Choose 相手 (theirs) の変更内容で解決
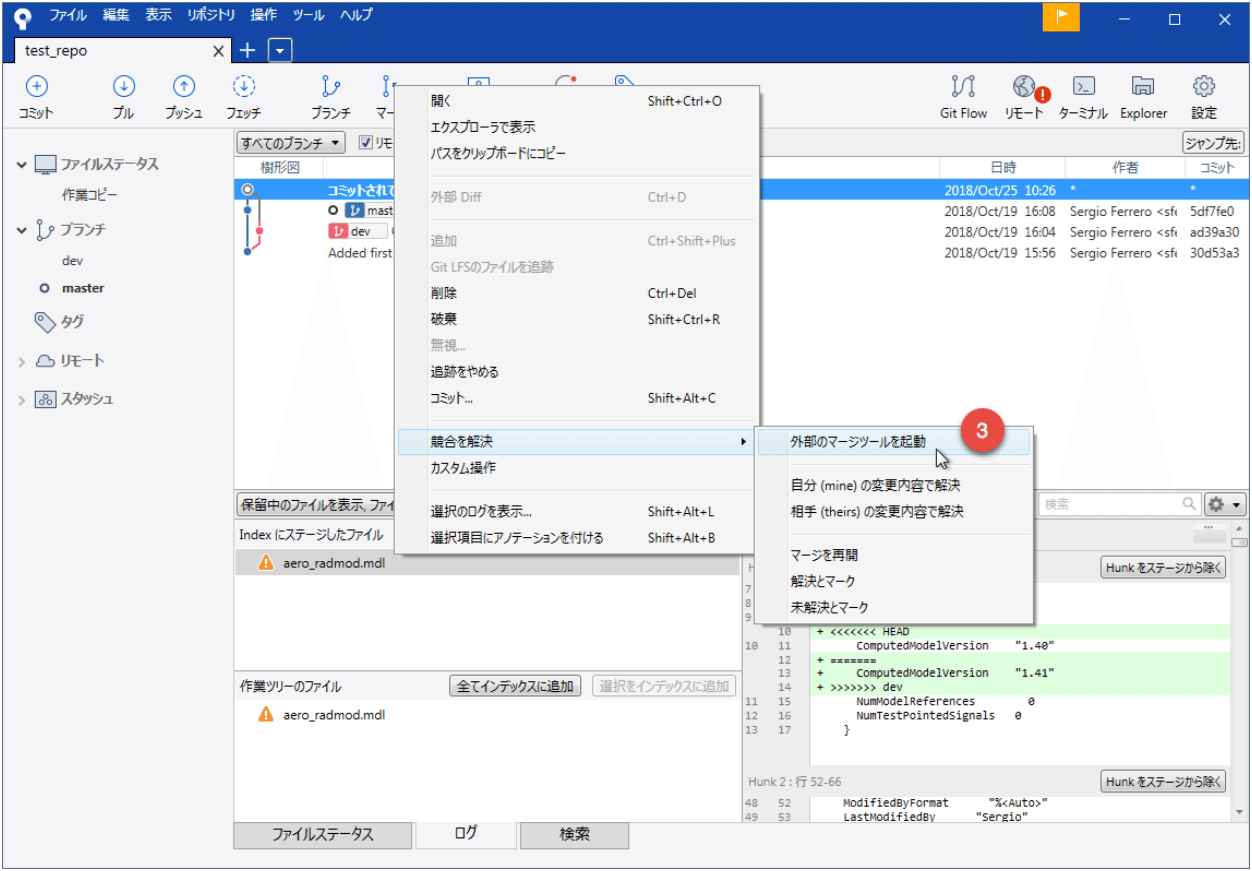Viewport: 1252px width, 871px height. point(894,511)
